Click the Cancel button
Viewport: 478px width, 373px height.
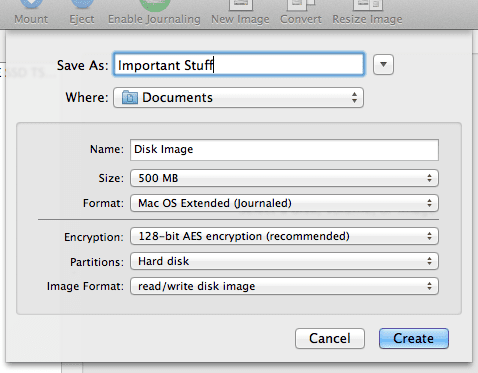[x=330, y=338]
